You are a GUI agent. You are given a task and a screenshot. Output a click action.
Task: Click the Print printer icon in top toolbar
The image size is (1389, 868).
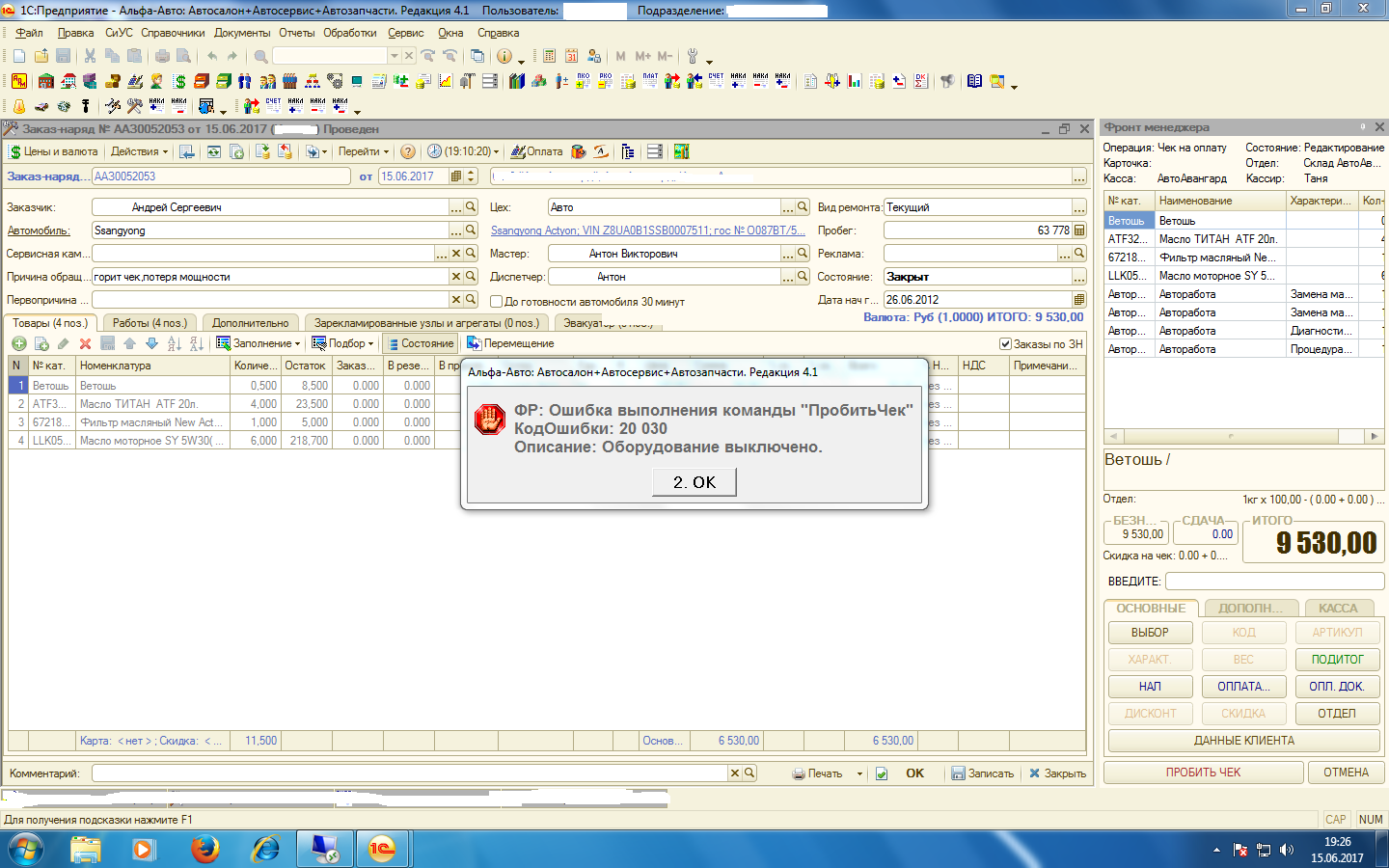(x=162, y=56)
